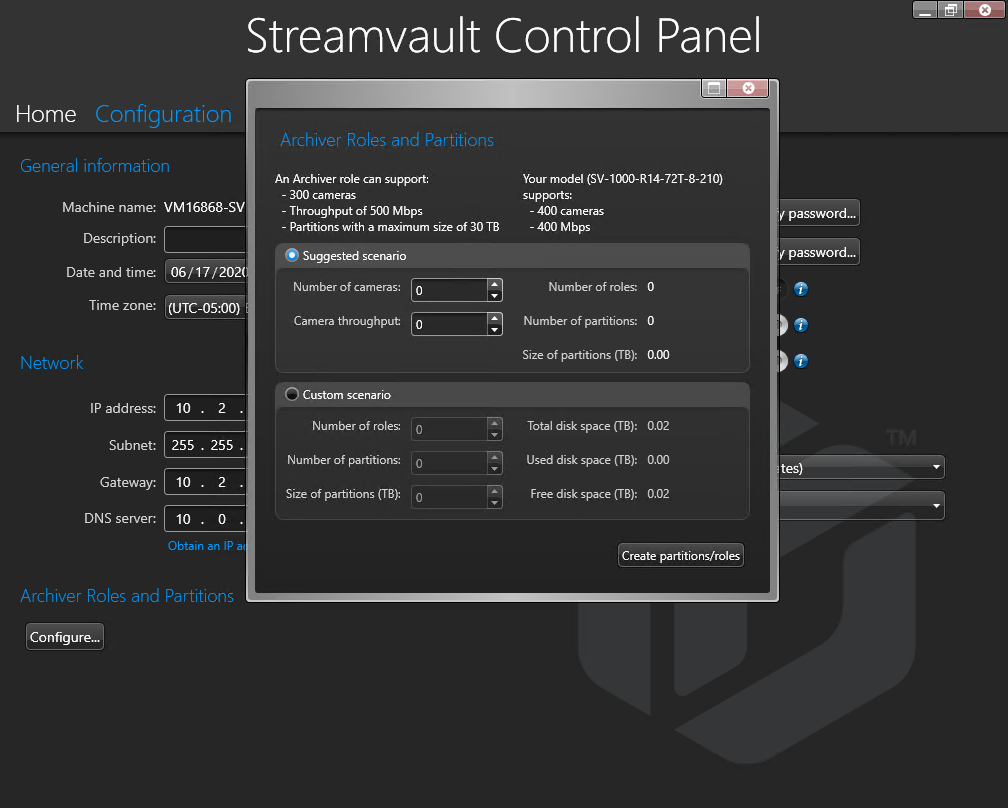The image size is (1008, 808).
Task: Increase custom Number of partitions stepper
Action: click(x=494, y=457)
